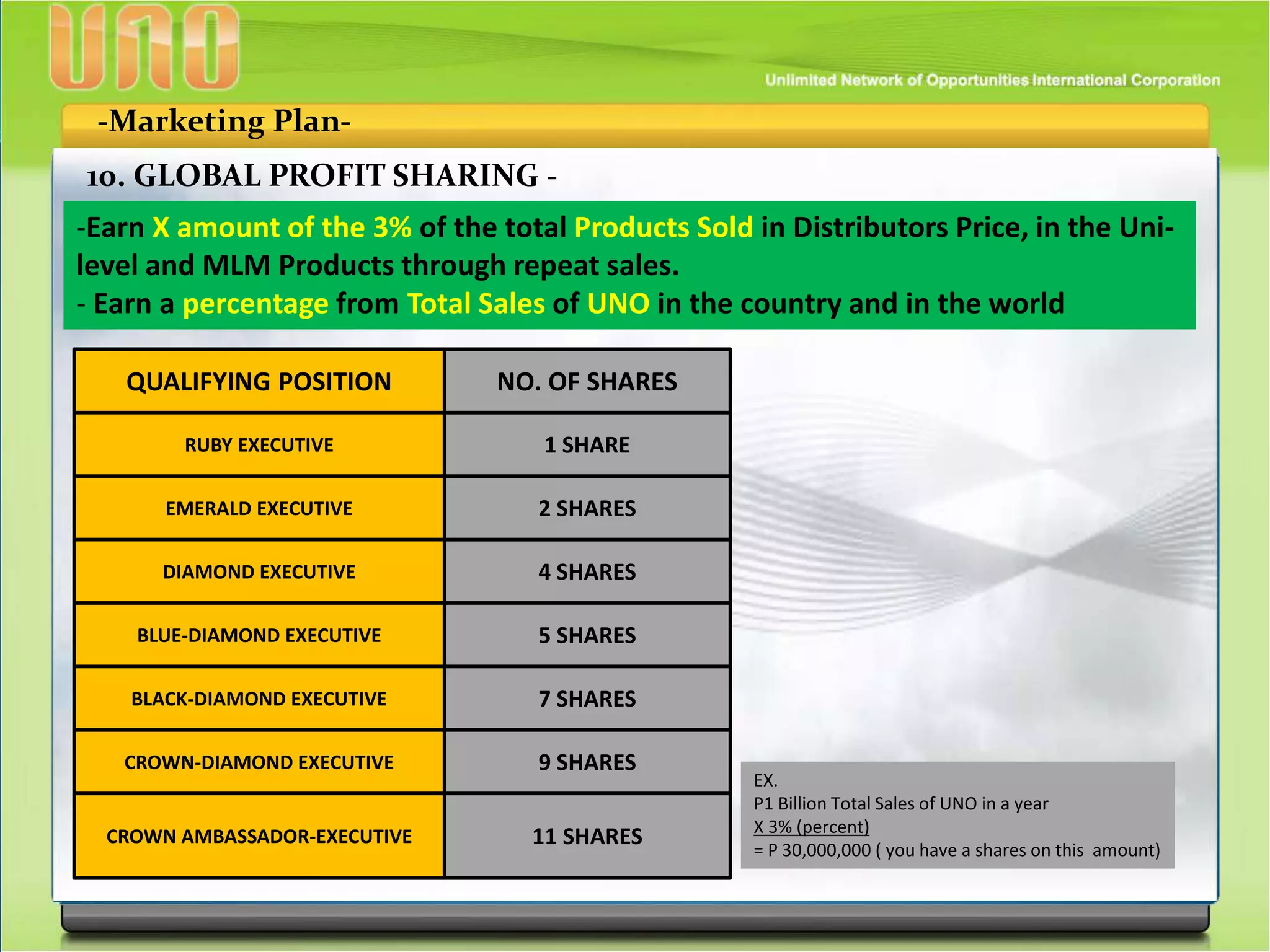Click the '1 SHARE' cell

click(587, 444)
